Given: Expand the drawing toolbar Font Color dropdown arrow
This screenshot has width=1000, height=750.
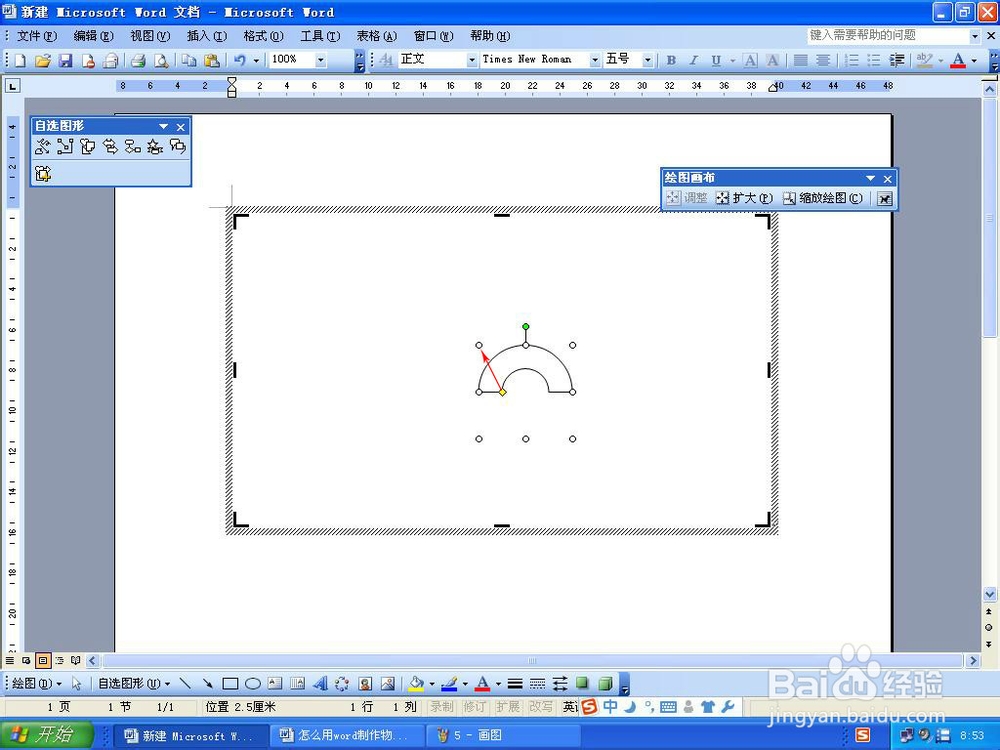Looking at the screenshot, I should coord(498,684).
